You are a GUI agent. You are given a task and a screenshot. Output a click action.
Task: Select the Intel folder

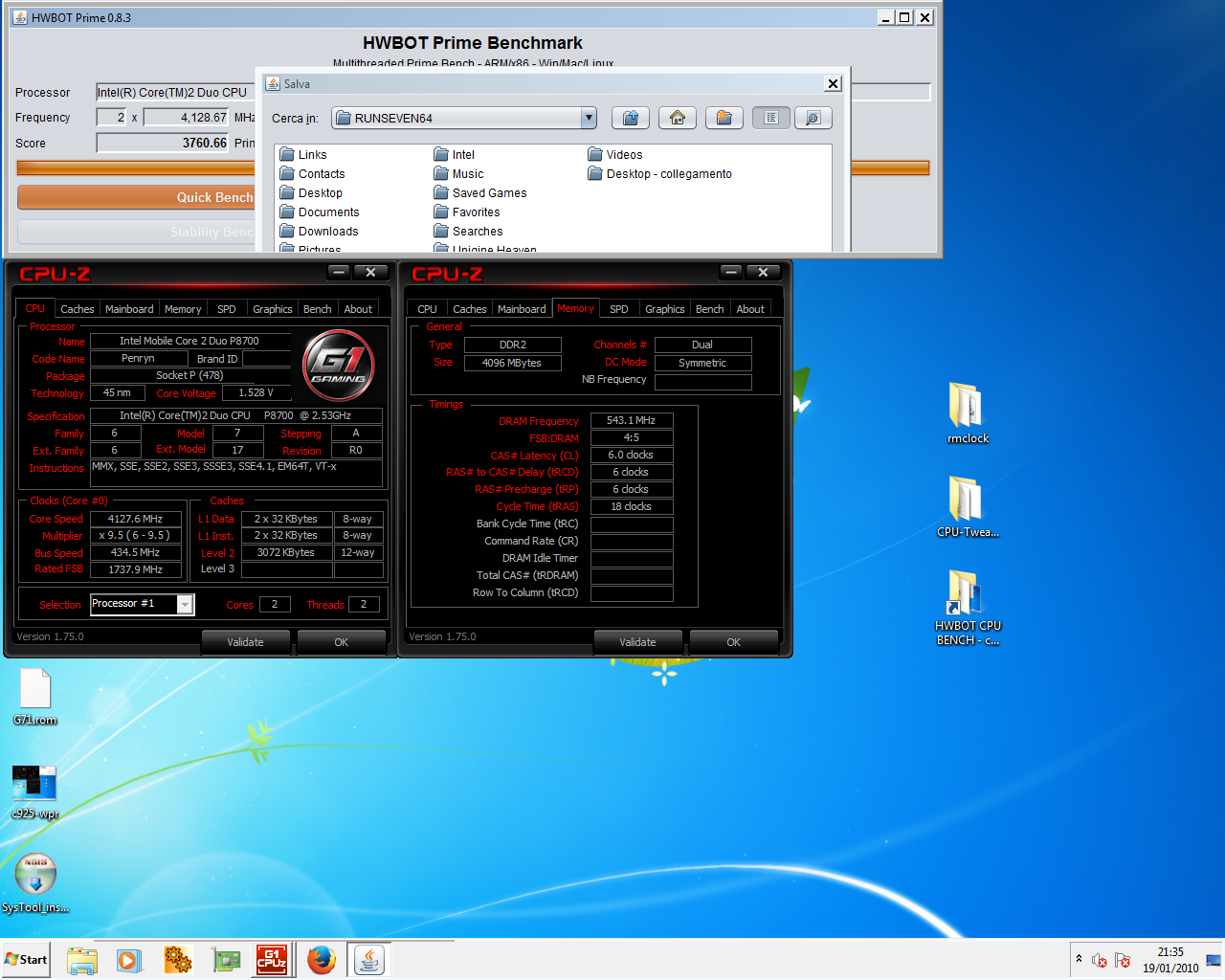pos(455,154)
